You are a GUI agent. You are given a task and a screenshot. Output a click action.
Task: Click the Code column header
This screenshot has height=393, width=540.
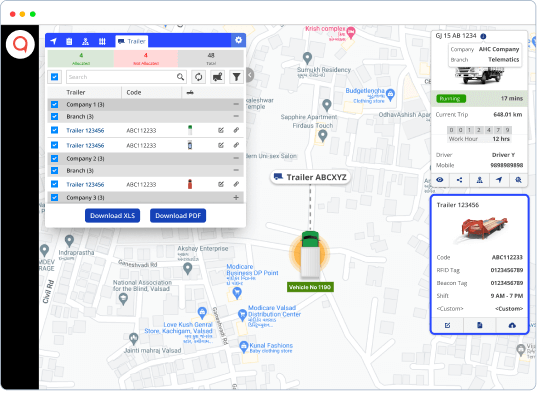click(x=134, y=92)
